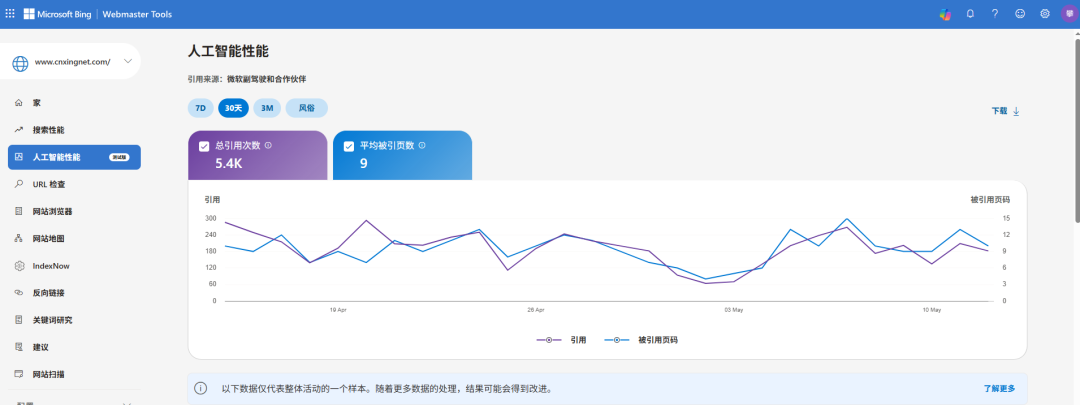Open the app launcher grid icon
Viewport: 1080px width, 405px height.
(x=10, y=14)
